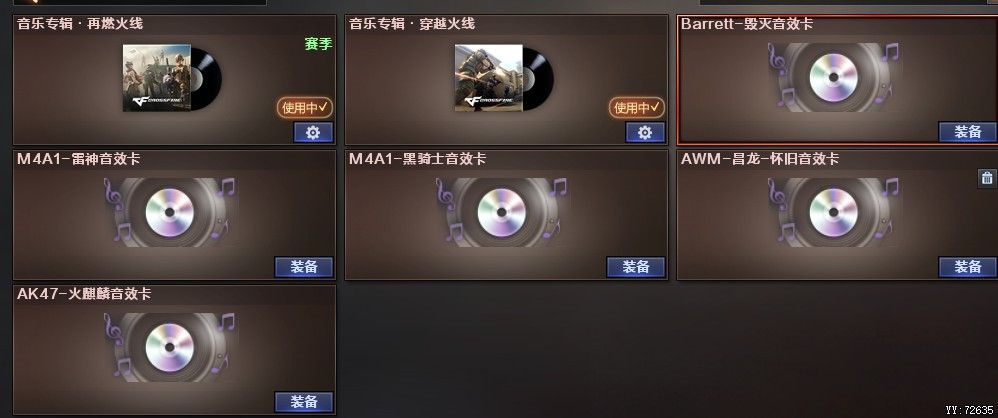Toggle 使用中 status on 再燃火线 album
This screenshot has width=998, height=418.
pyautogui.click(x=305, y=108)
